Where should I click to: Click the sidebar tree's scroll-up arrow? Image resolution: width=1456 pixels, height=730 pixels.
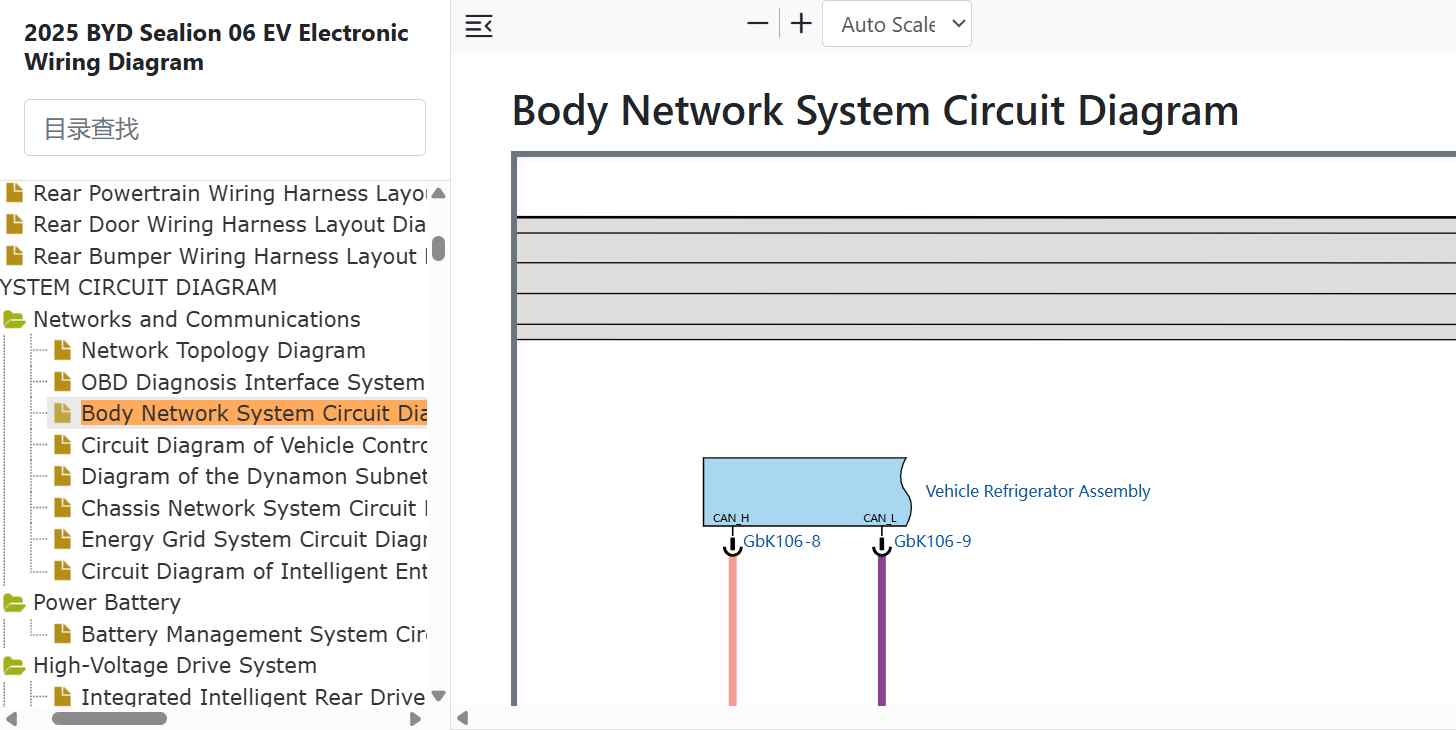pyautogui.click(x=438, y=193)
